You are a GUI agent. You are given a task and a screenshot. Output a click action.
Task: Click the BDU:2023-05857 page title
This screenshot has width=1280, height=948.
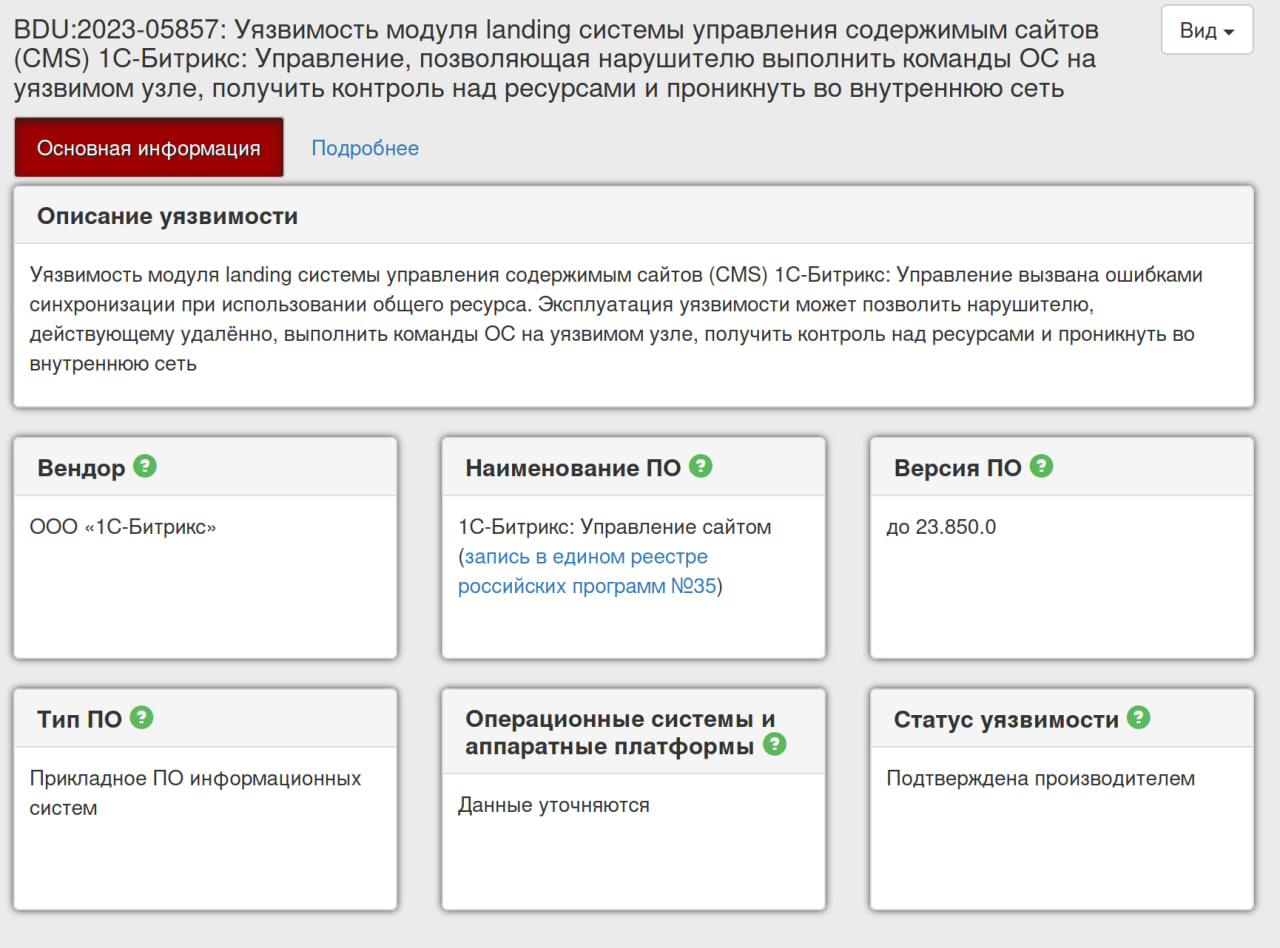[555, 59]
